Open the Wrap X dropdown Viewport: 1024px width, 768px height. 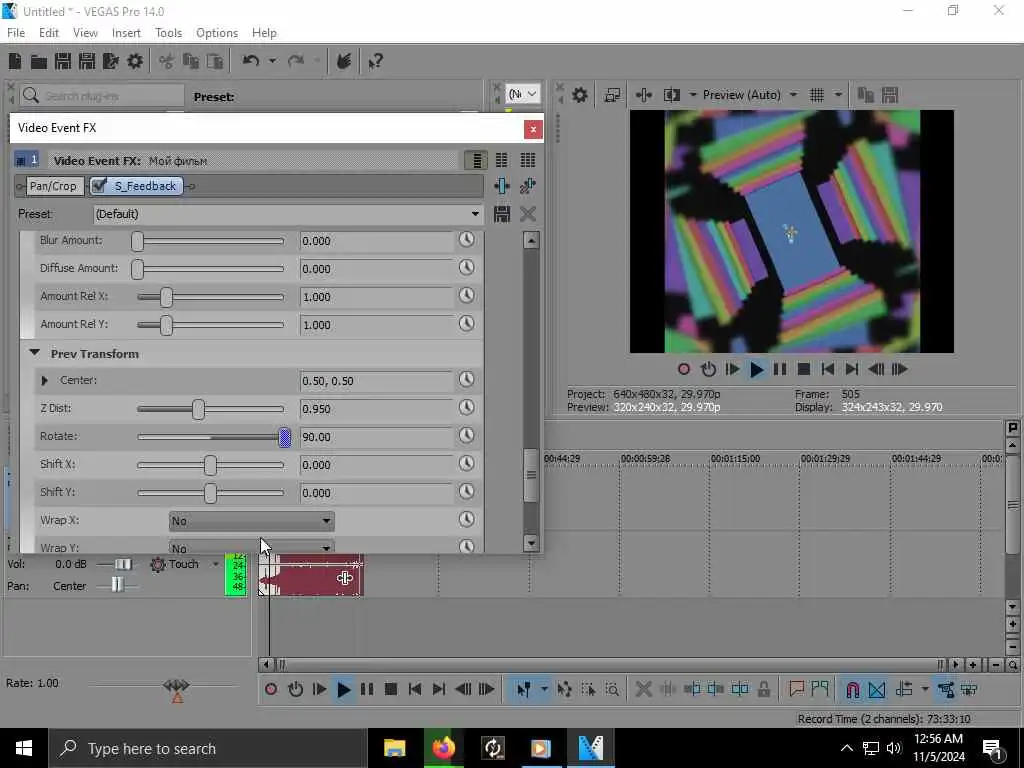[251, 520]
